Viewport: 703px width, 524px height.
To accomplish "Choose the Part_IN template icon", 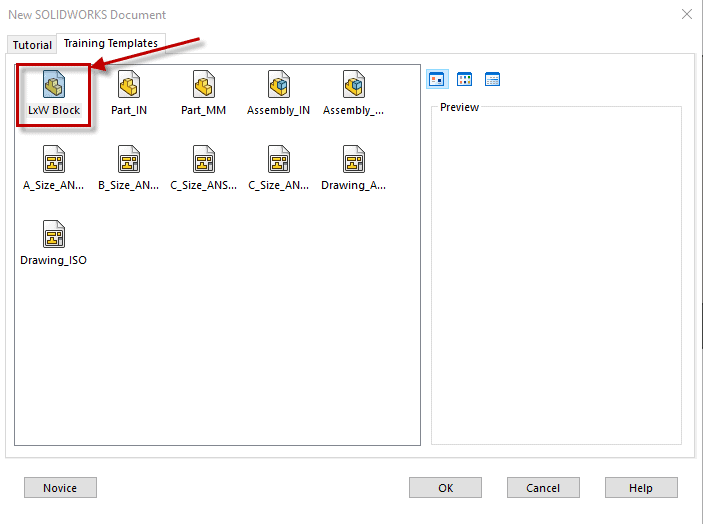I will [x=129, y=84].
